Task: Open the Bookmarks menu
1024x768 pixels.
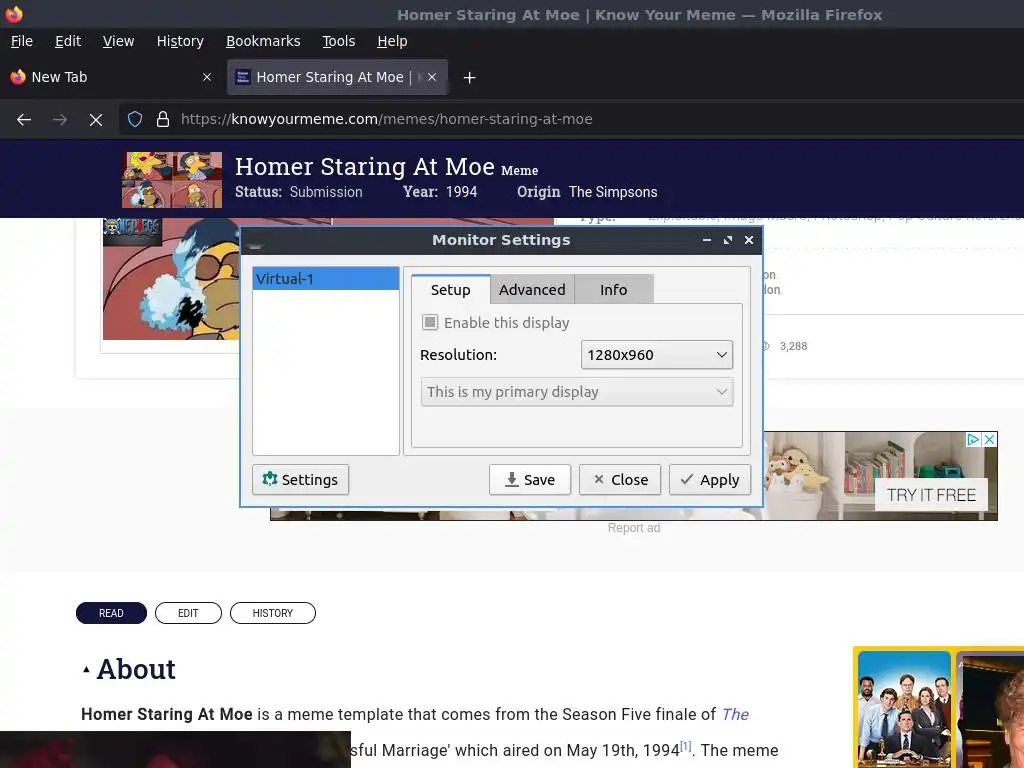Action: click(263, 41)
